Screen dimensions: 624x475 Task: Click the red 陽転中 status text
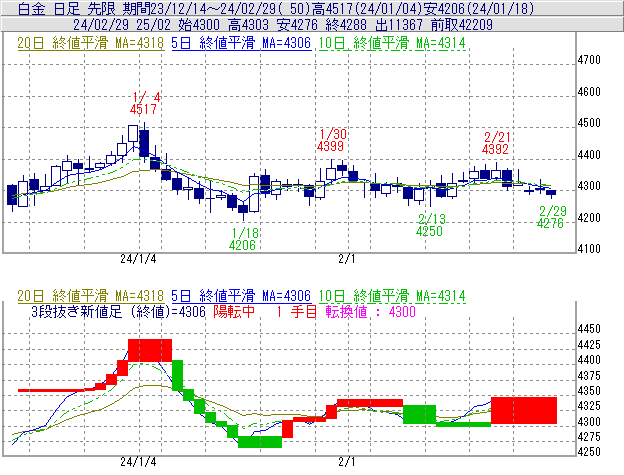234,311
